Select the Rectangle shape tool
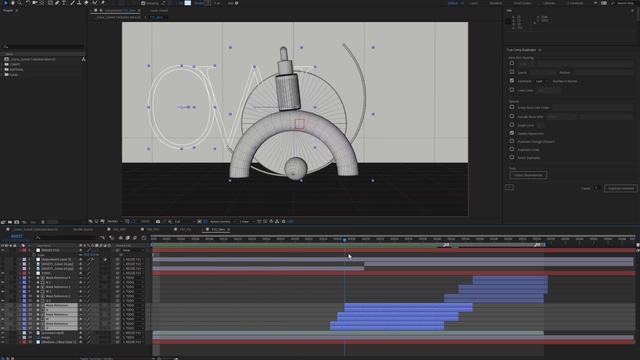 click(x=50, y=3)
